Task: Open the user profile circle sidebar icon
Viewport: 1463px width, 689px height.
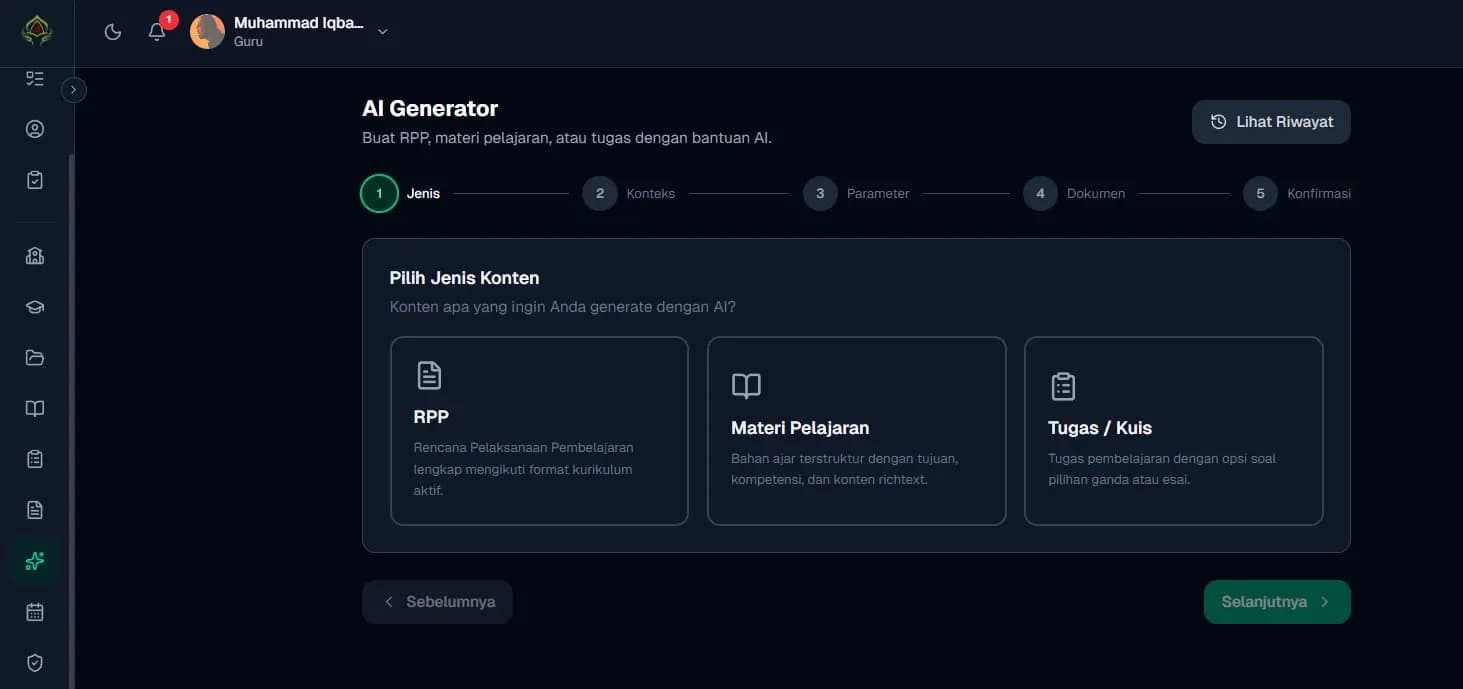Action: click(x=35, y=129)
